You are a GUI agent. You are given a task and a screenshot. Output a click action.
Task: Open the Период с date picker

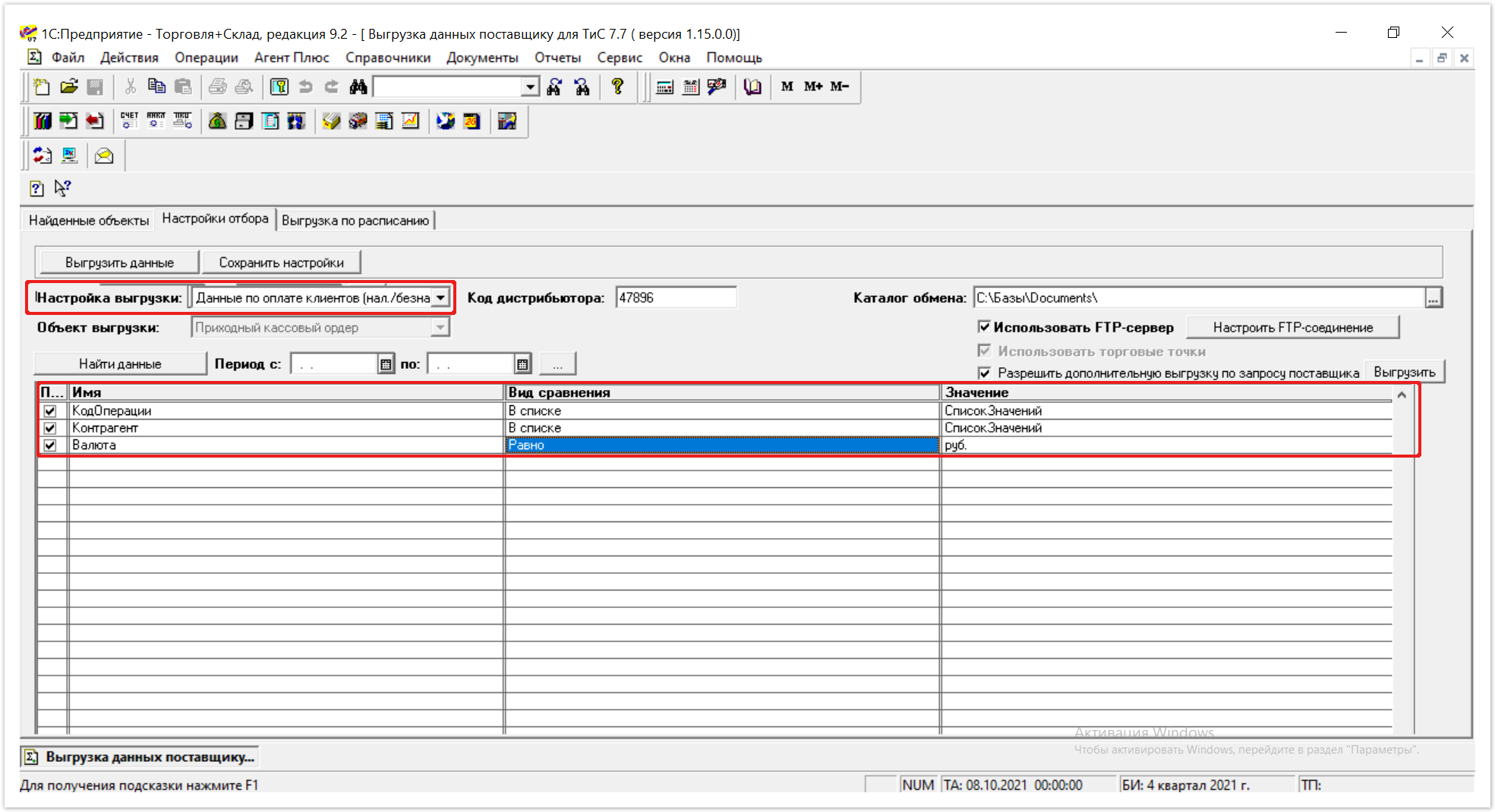pyautogui.click(x=386, y=364)
